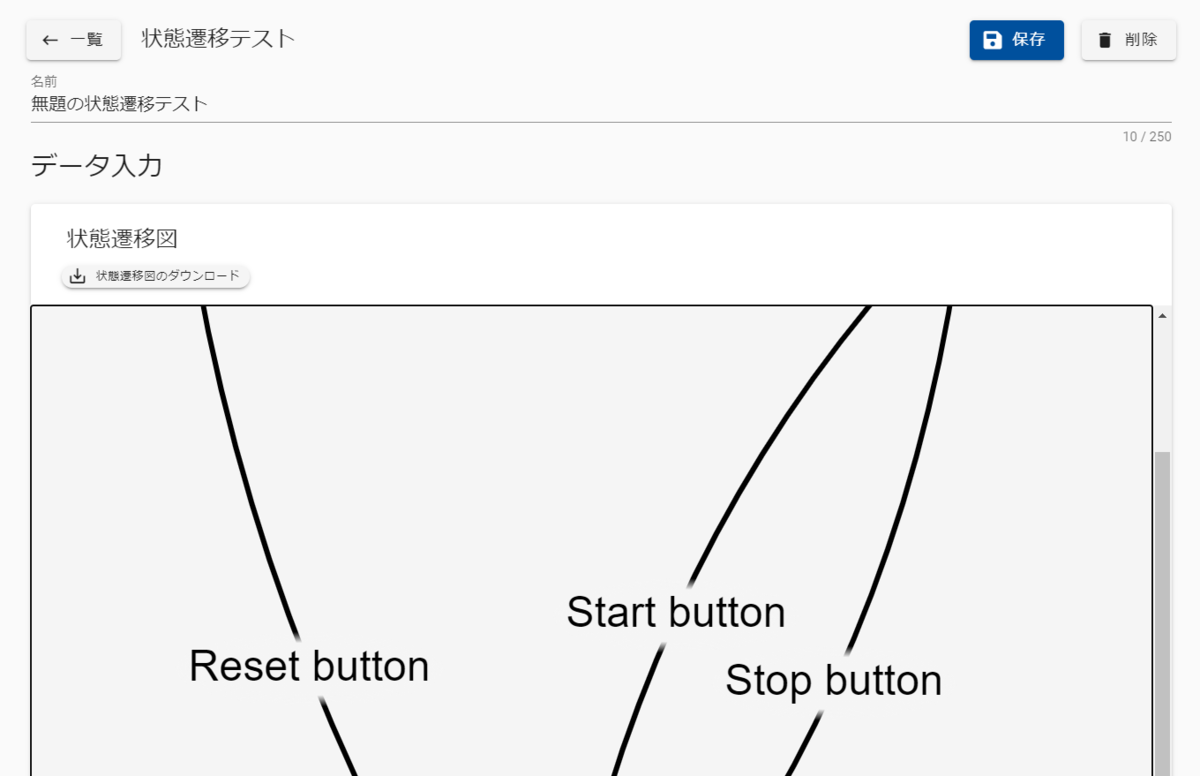Viewport: 1200px width, 776px height.
Task: Click the trash icon on the 削除 button
Action: [1105, 40]
